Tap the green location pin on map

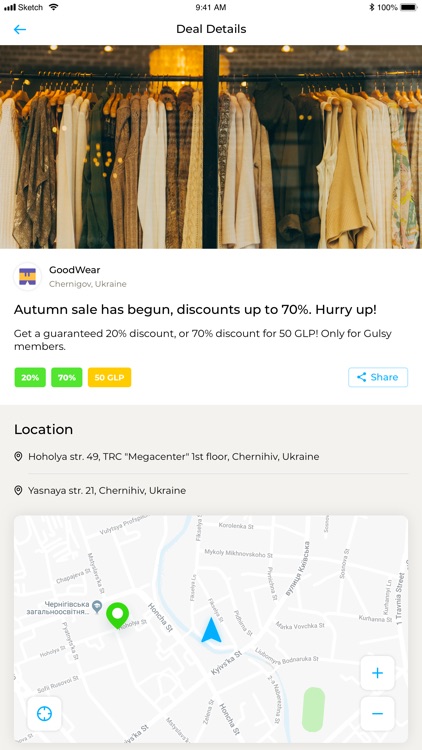(x=117, y=615)
